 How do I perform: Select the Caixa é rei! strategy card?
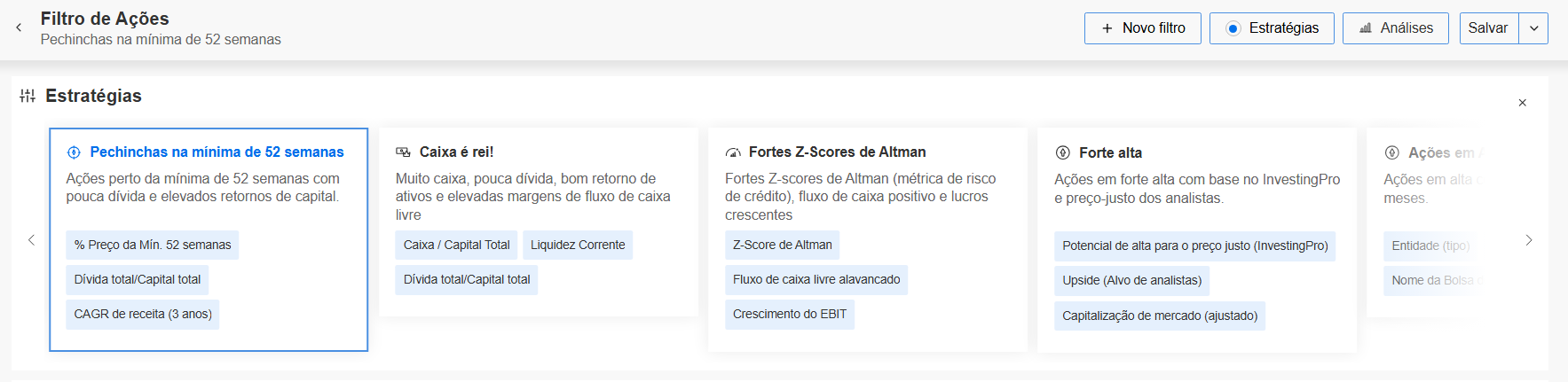(539, 222)
